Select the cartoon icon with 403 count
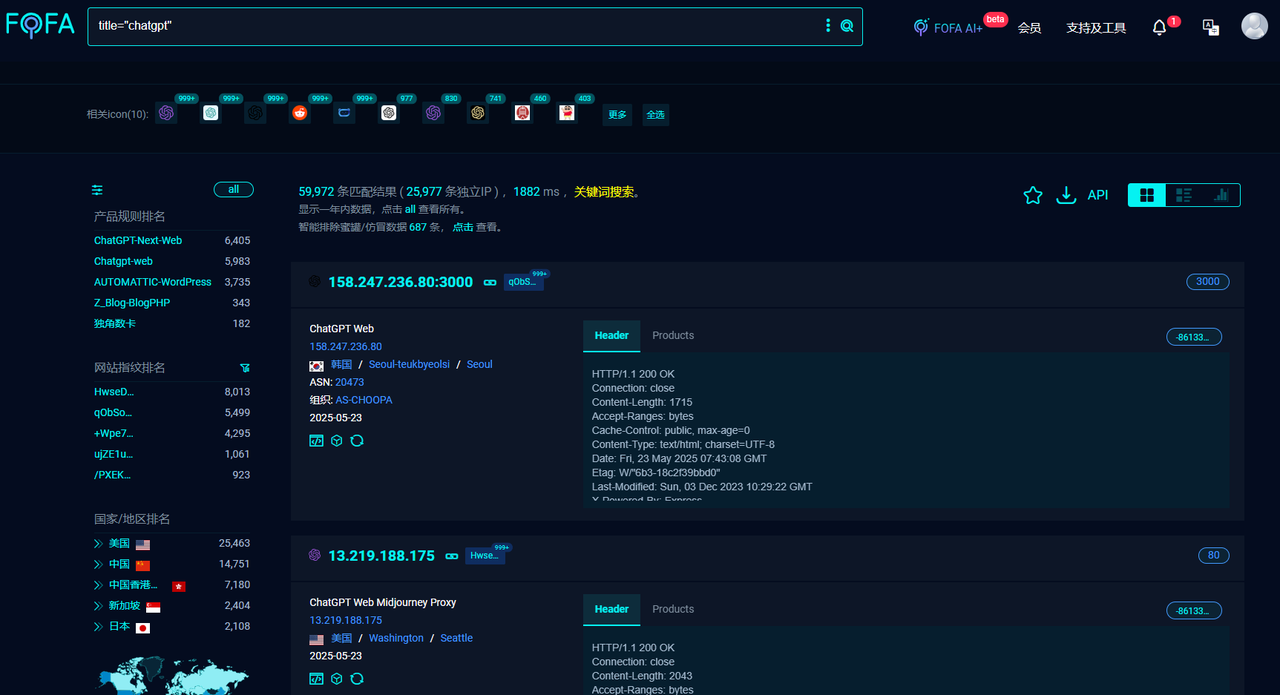This screenshot has width=1280, height=695. 567,113
